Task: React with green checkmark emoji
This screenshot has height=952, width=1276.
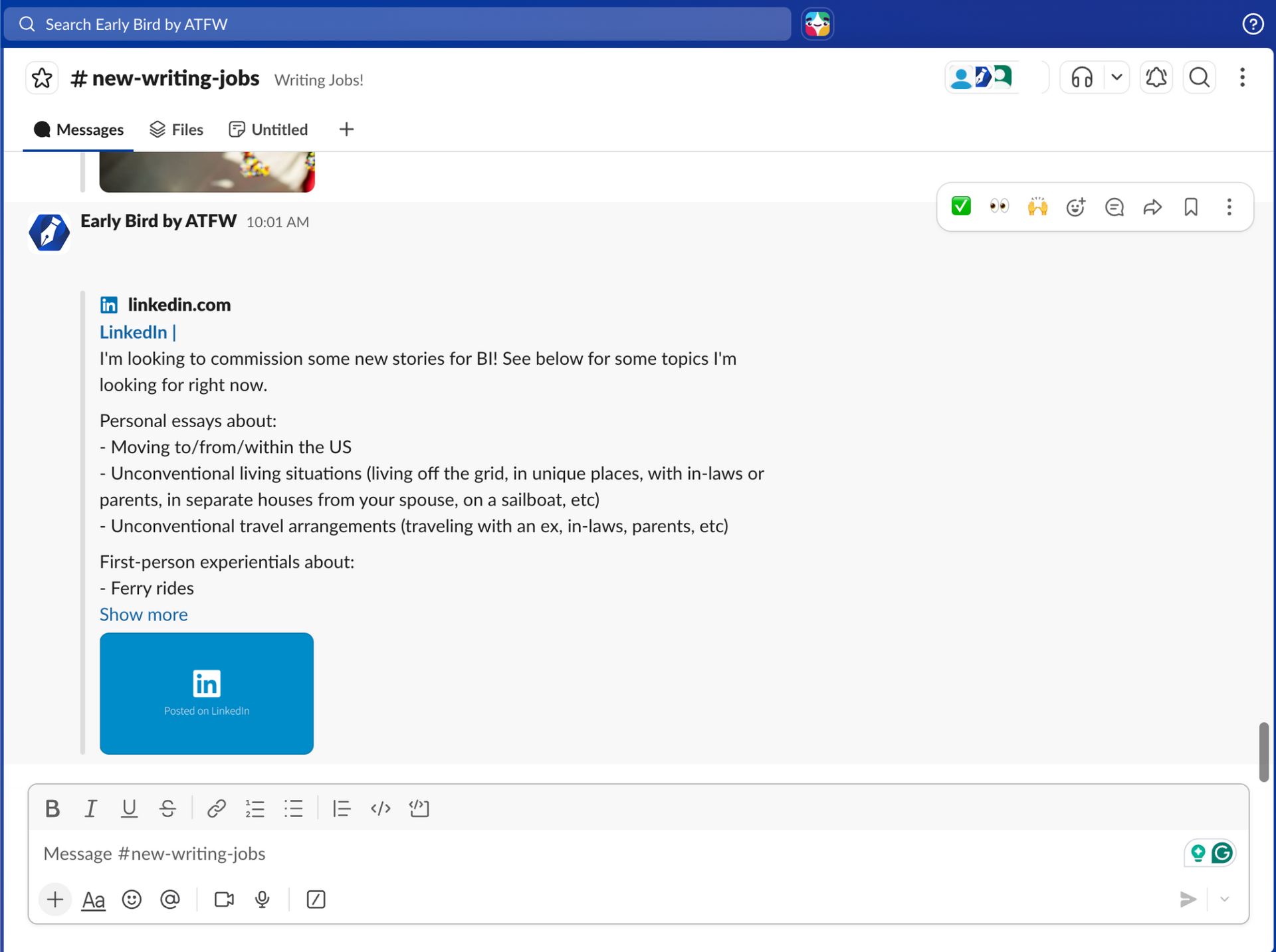Action: click(960, 207)
